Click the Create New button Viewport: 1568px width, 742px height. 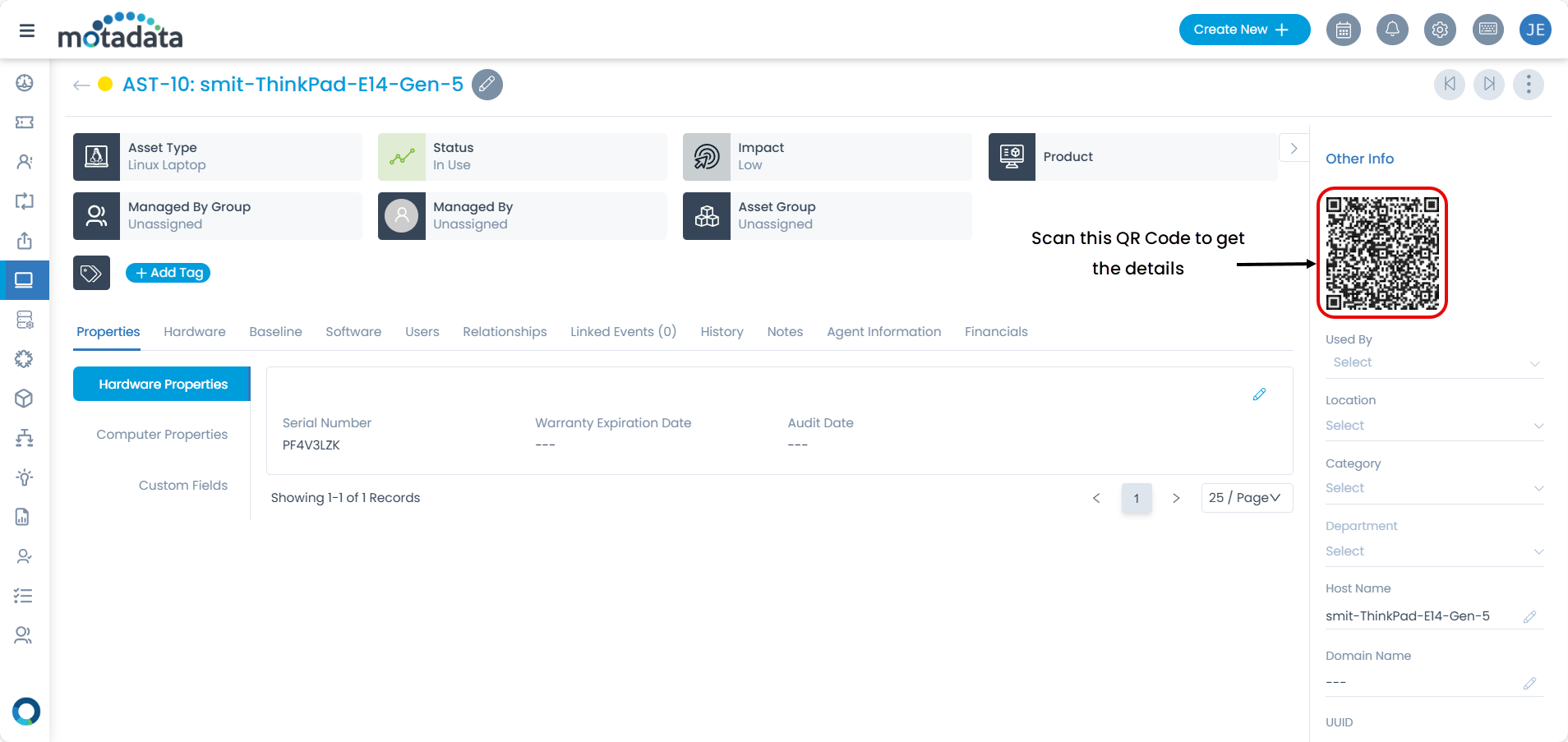[x=1243, y=30]
